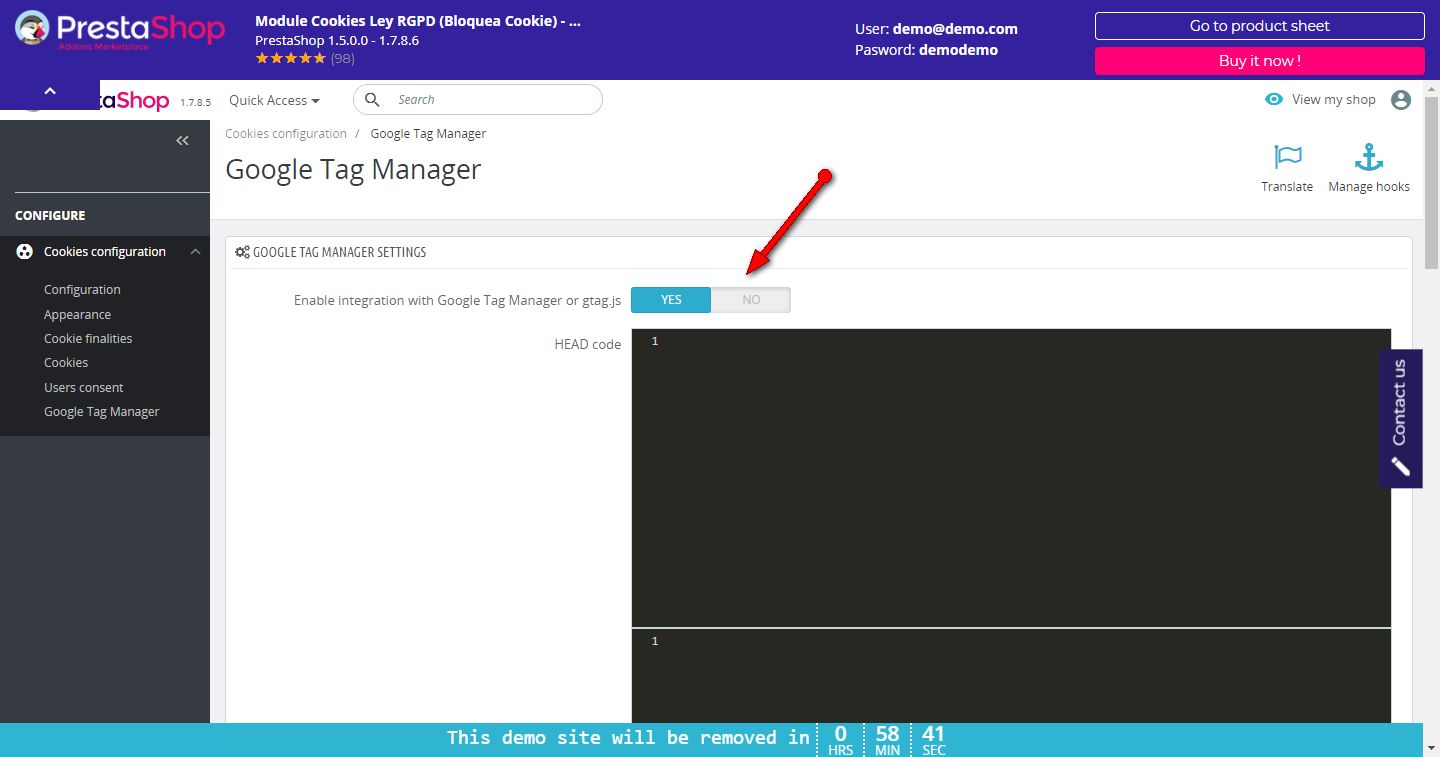1440x757 pixels.
Task: Click the cookie icon next to Cookies configuration
Action: [x=25, y=252]
